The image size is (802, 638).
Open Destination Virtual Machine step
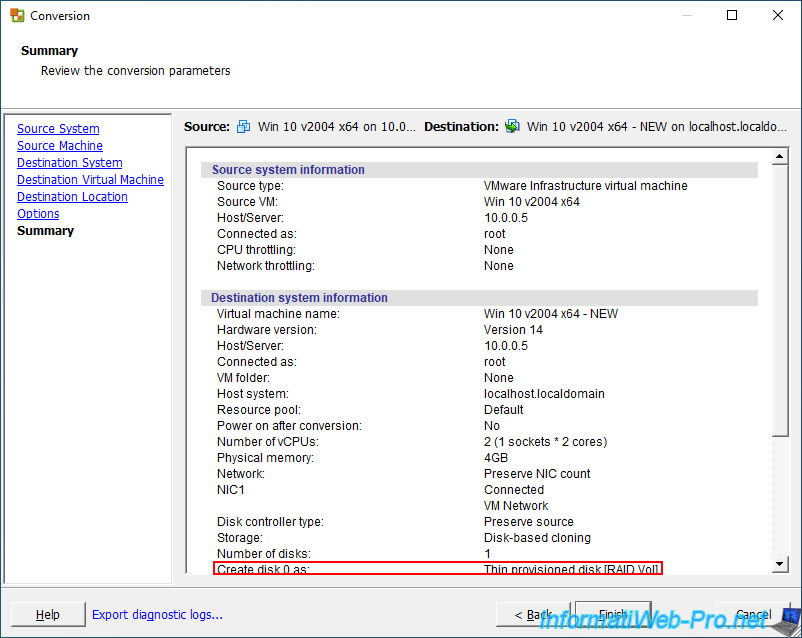(x=91, y=180)
